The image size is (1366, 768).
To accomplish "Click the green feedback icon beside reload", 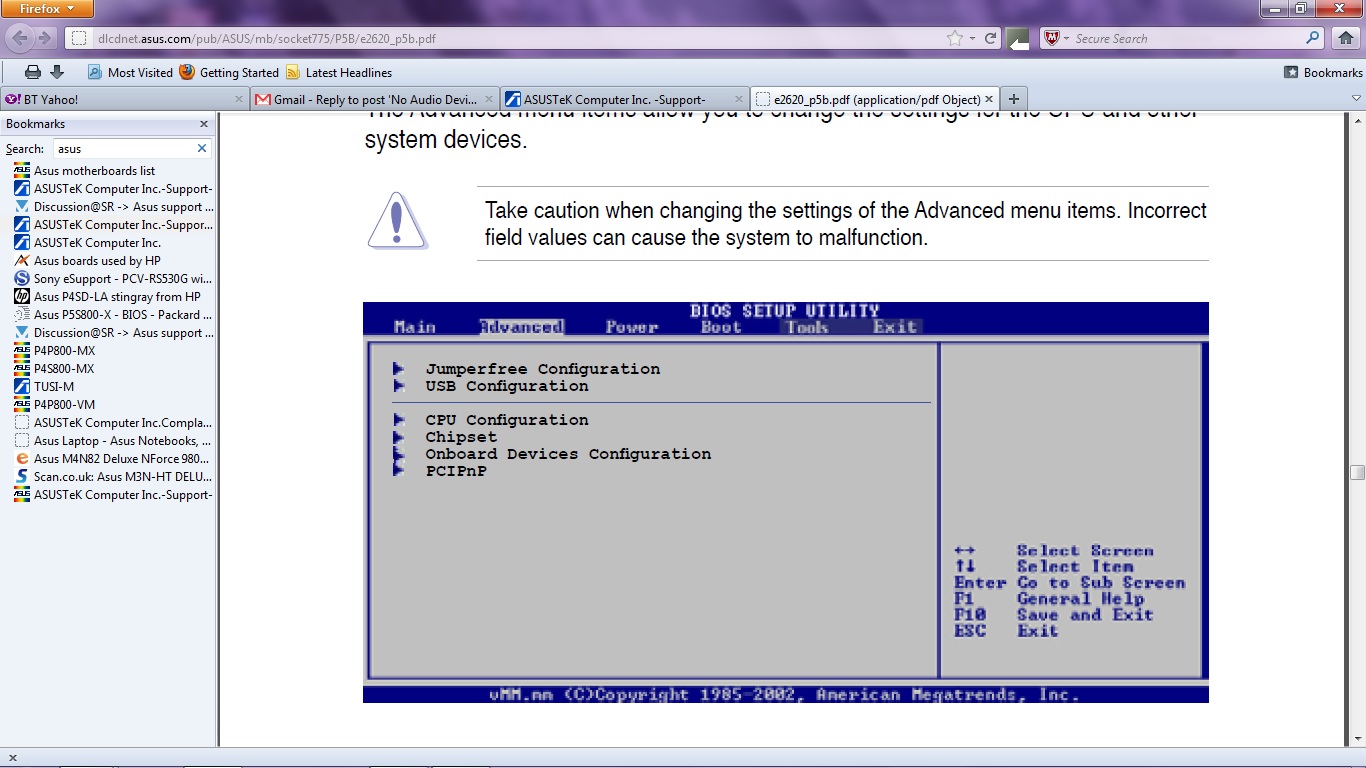I will (1018, 39).
